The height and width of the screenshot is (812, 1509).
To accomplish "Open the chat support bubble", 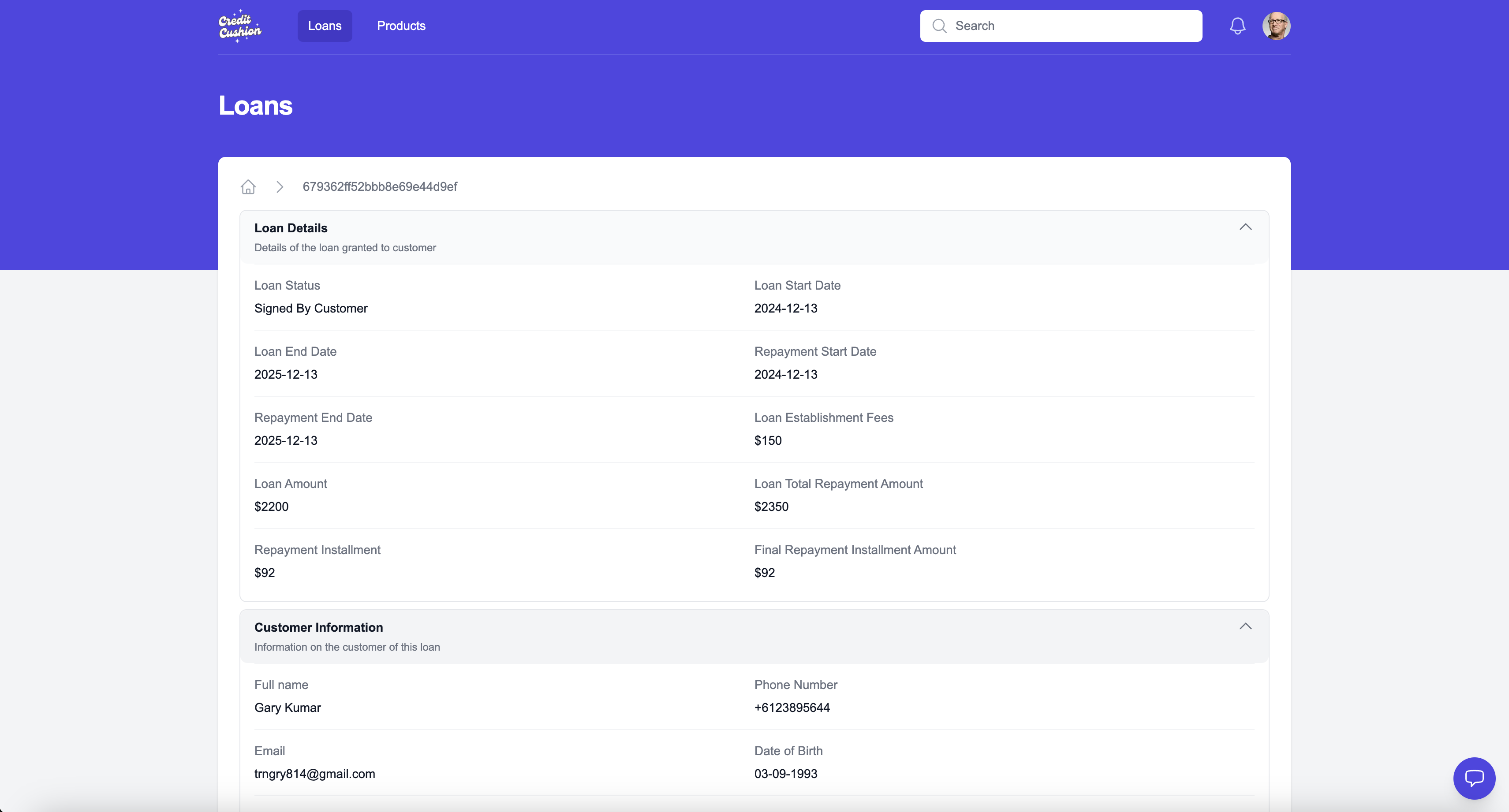I will (x=1474, y=778).
